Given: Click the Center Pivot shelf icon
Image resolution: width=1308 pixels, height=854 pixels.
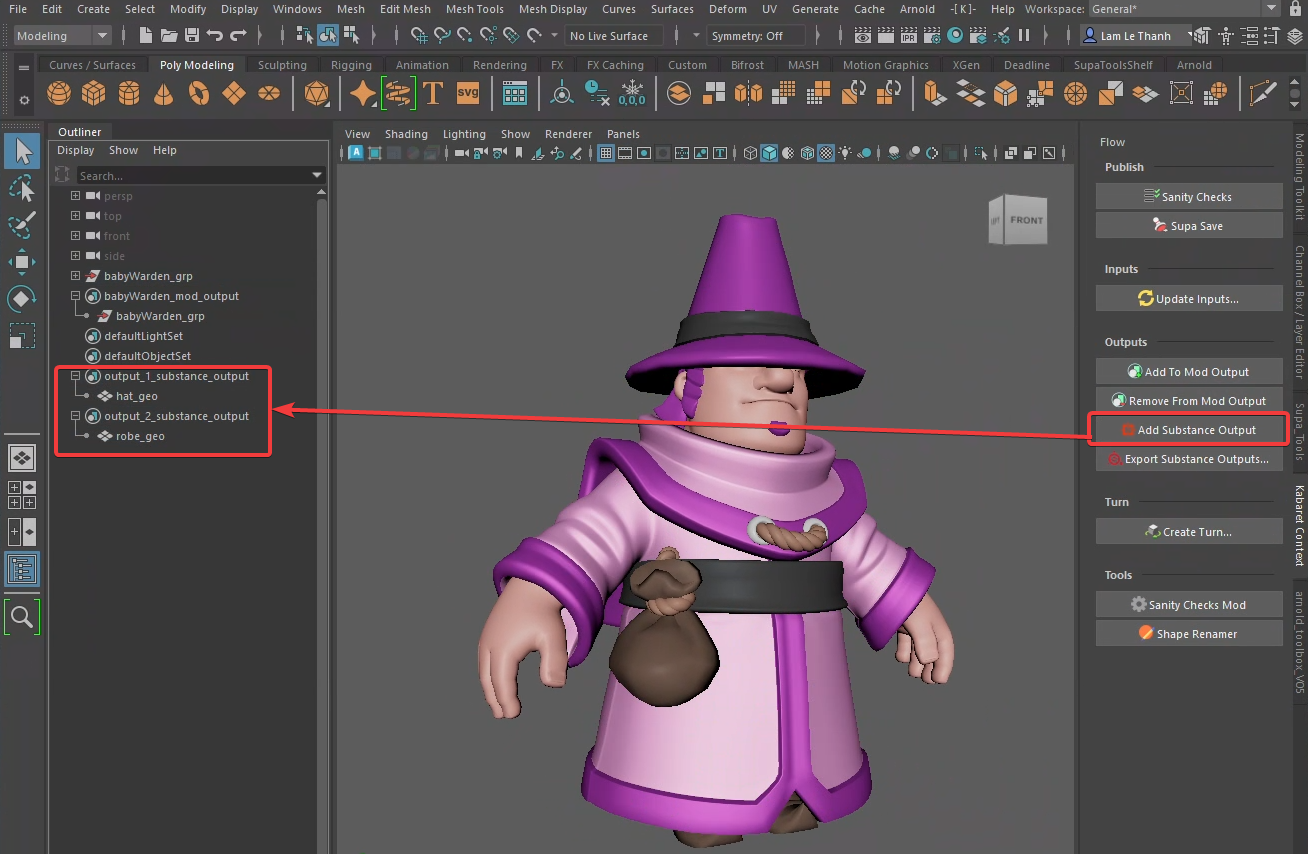Looking at the screenshot, I should click(563, 94).
